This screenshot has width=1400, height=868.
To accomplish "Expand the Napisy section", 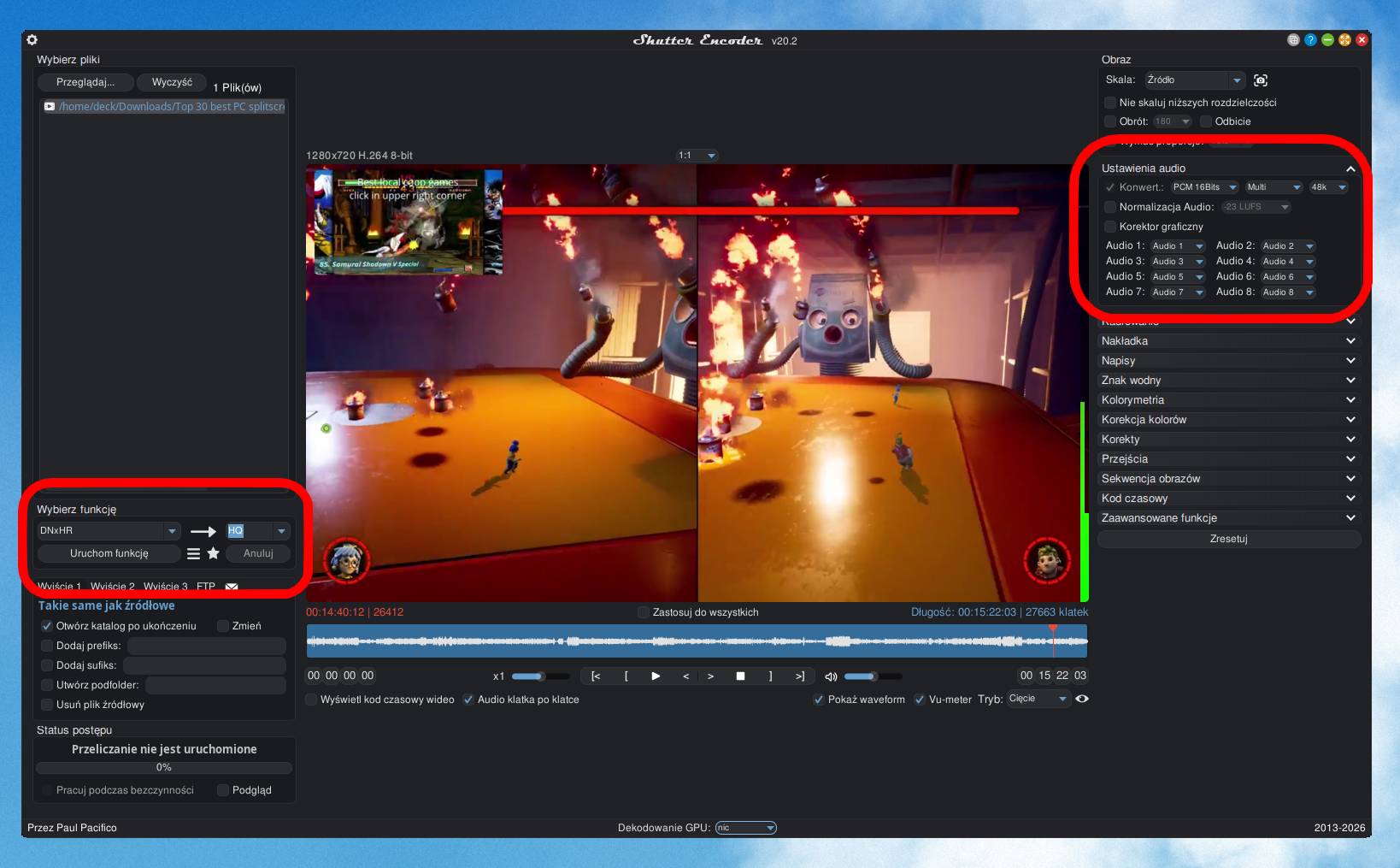I will [x=1228, y=361].
